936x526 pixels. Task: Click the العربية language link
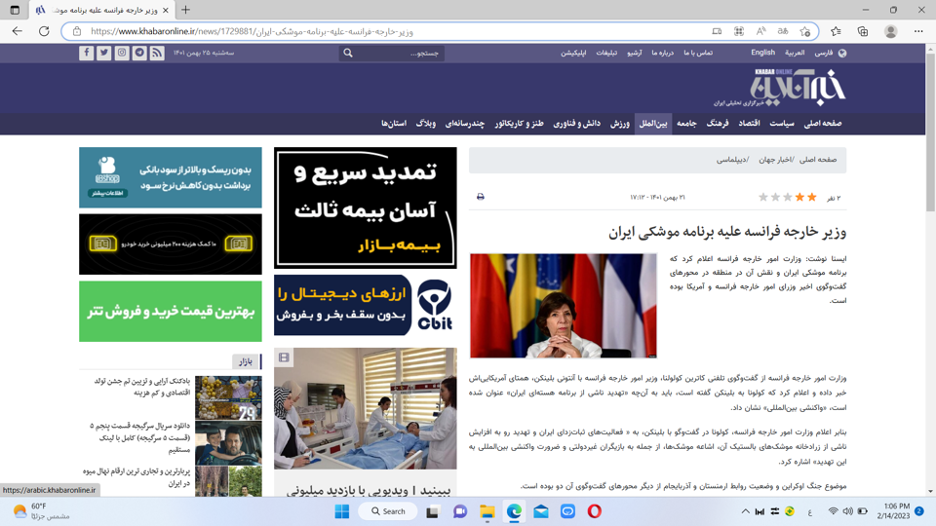(794, 53)
